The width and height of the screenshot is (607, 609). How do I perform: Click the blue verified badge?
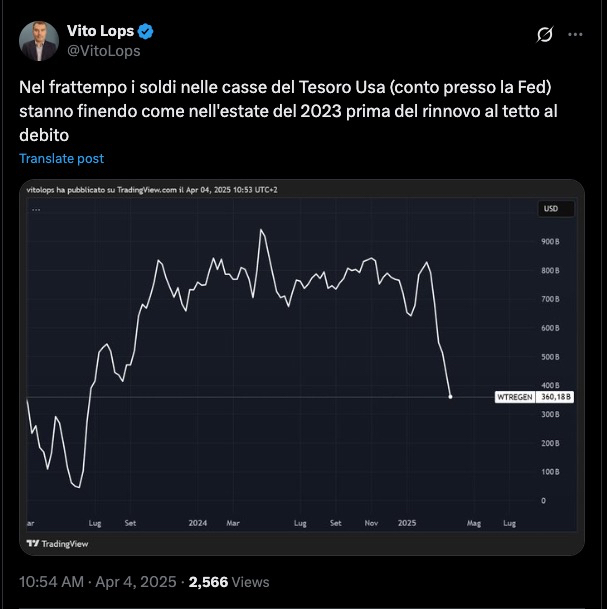pos(143,32)
